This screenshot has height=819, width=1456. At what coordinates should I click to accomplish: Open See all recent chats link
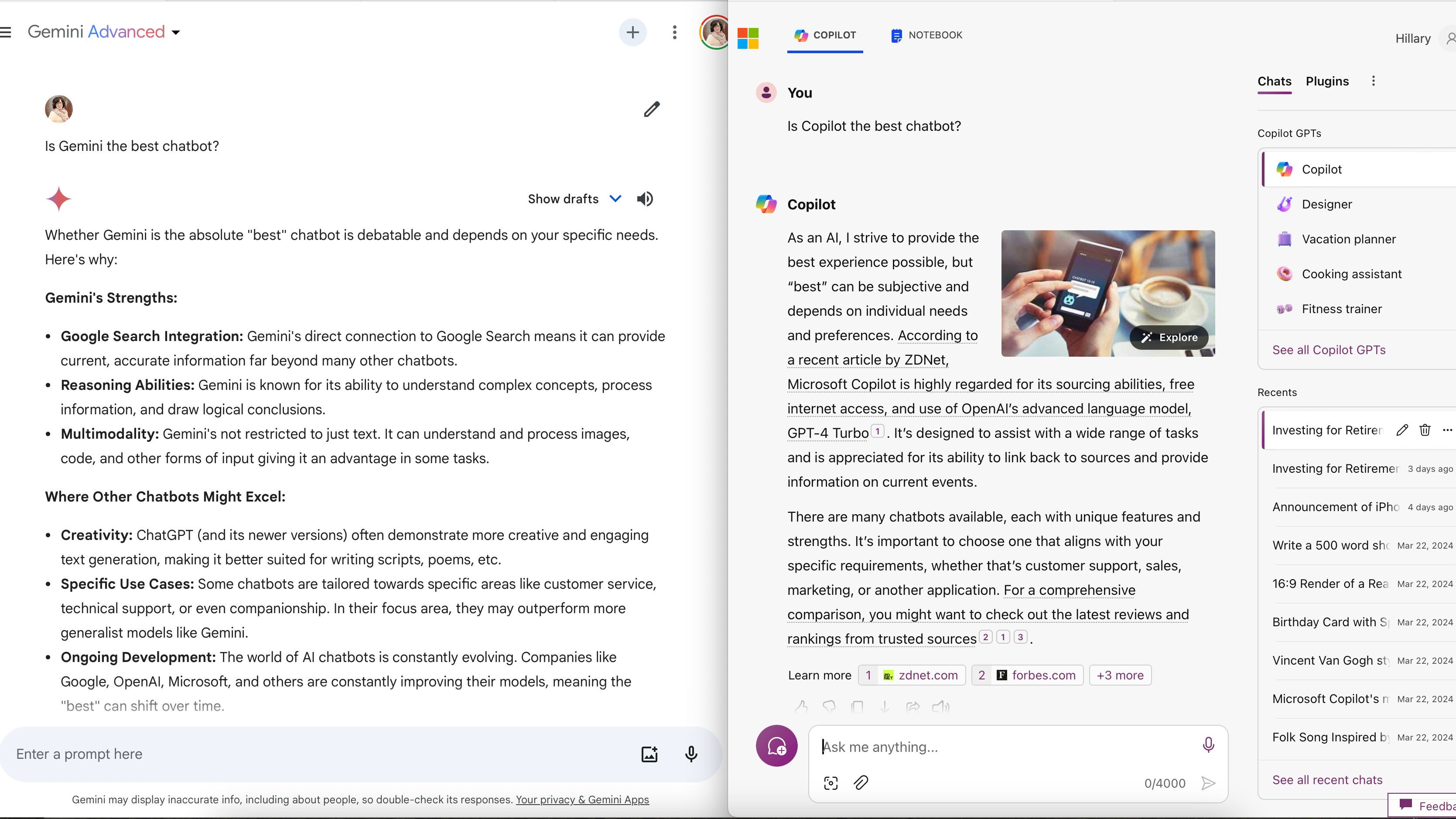[1327, 779]
